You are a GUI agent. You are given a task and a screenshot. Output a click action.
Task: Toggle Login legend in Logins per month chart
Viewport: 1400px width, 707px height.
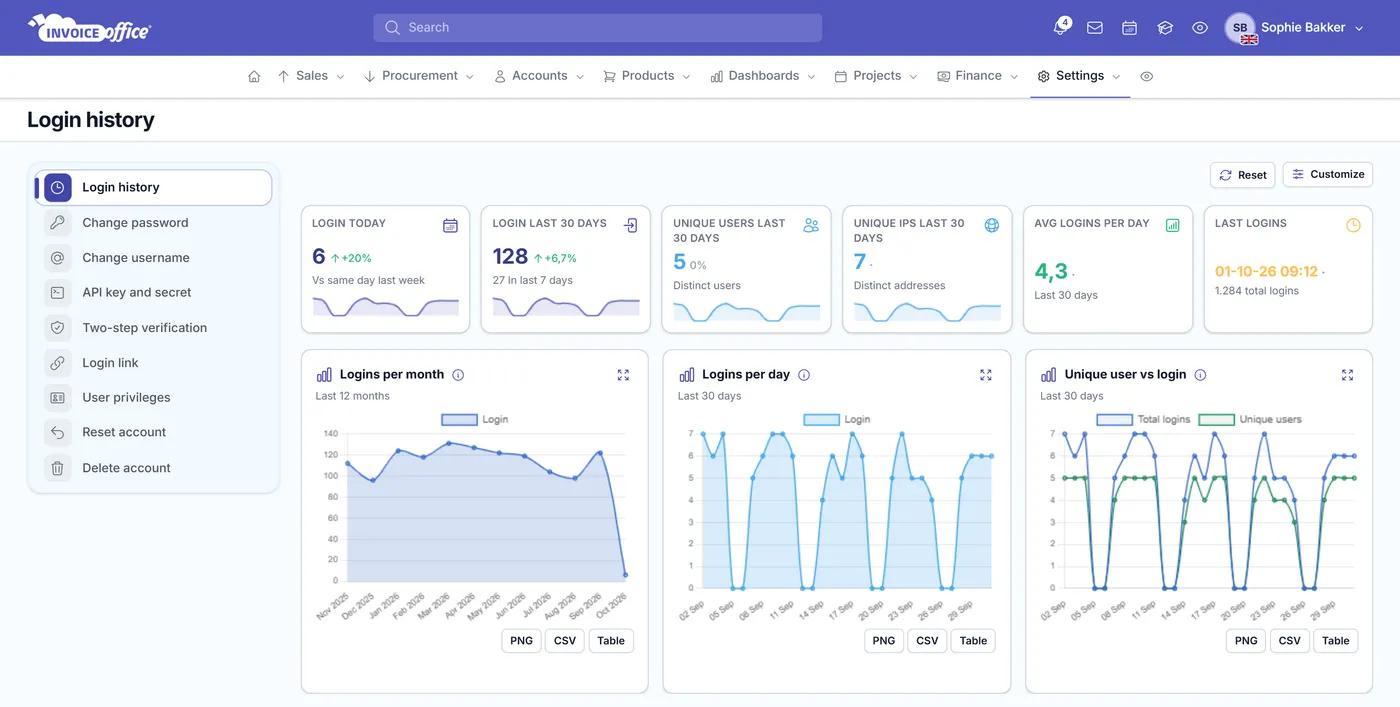click(475, 420)
